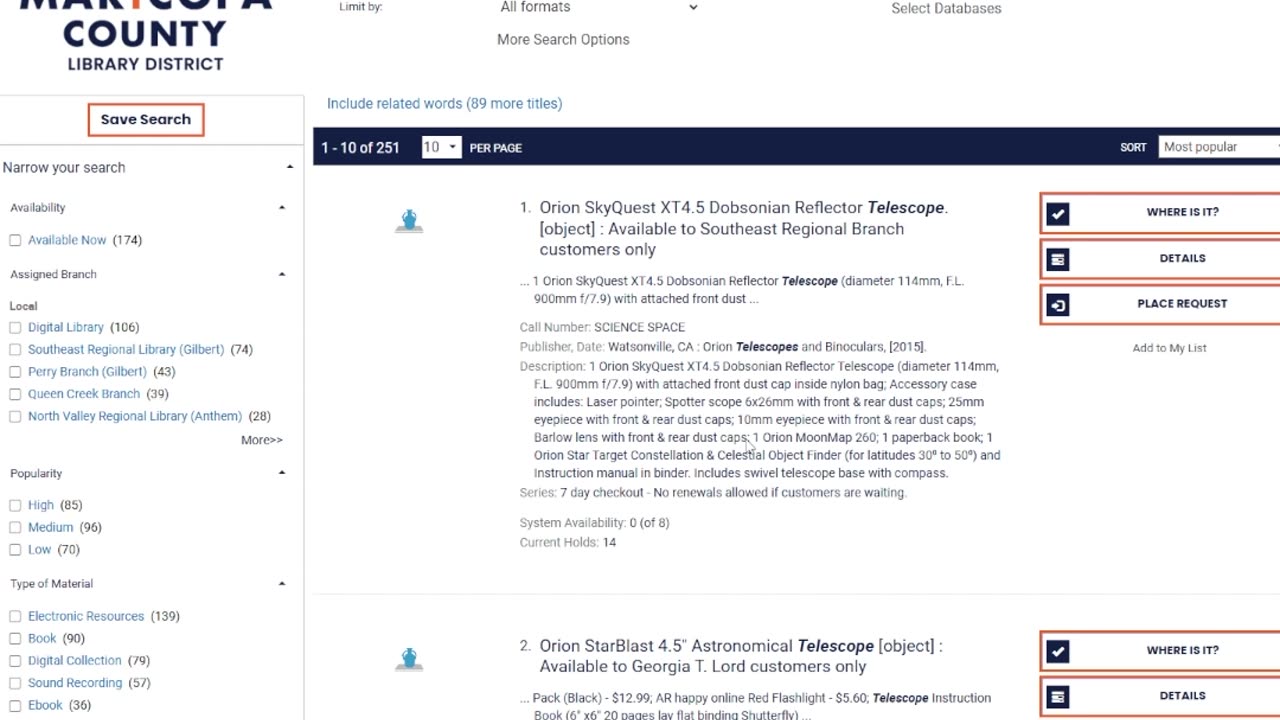The width and height of the screenshot is (1280, 720).
Task: Open the results per page dropdown
Action: pos(441,147)
